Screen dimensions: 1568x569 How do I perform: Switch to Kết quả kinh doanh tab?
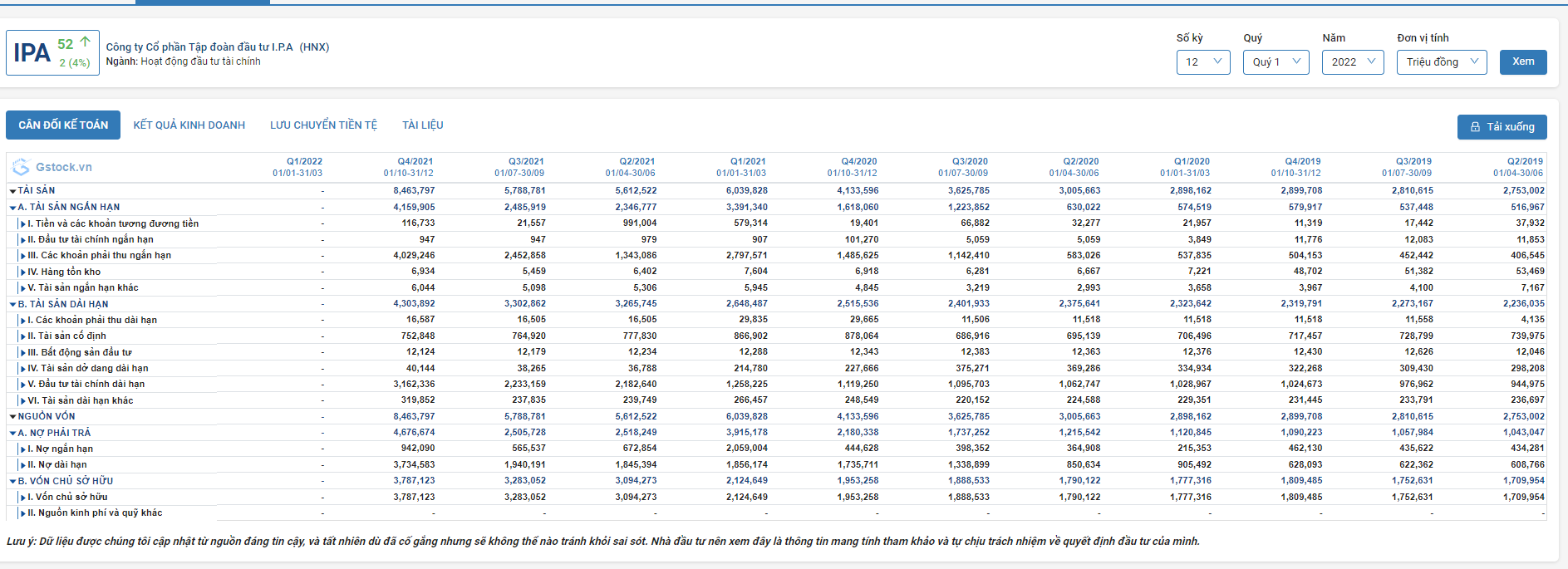(x=189, y=125)
